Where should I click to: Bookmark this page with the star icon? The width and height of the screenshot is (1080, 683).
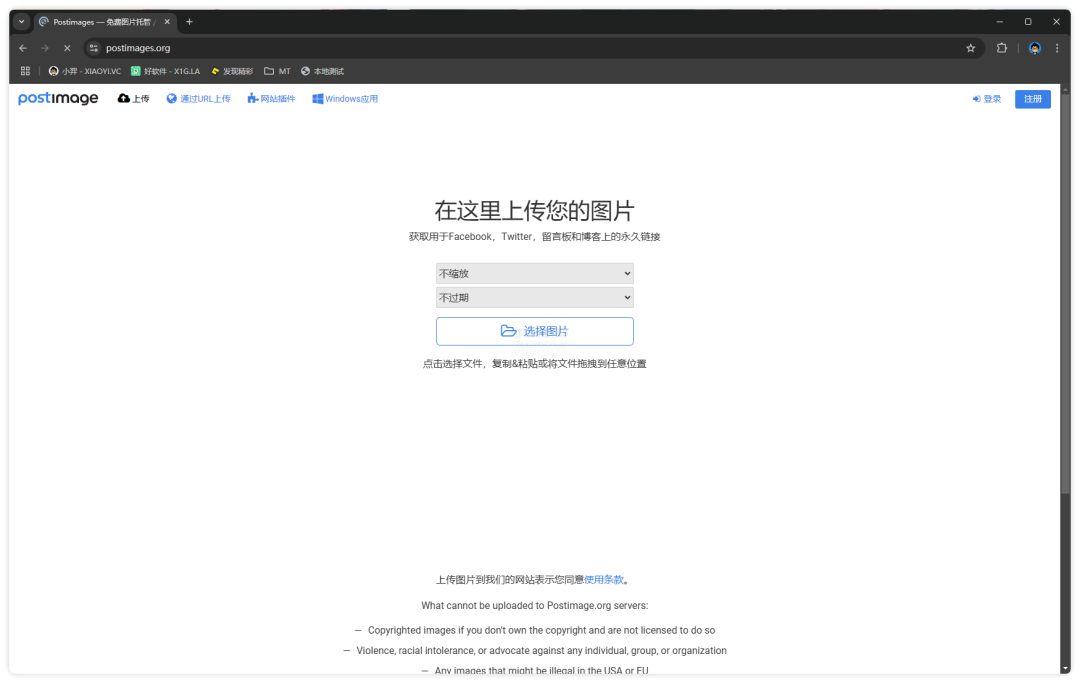point(970,48)
